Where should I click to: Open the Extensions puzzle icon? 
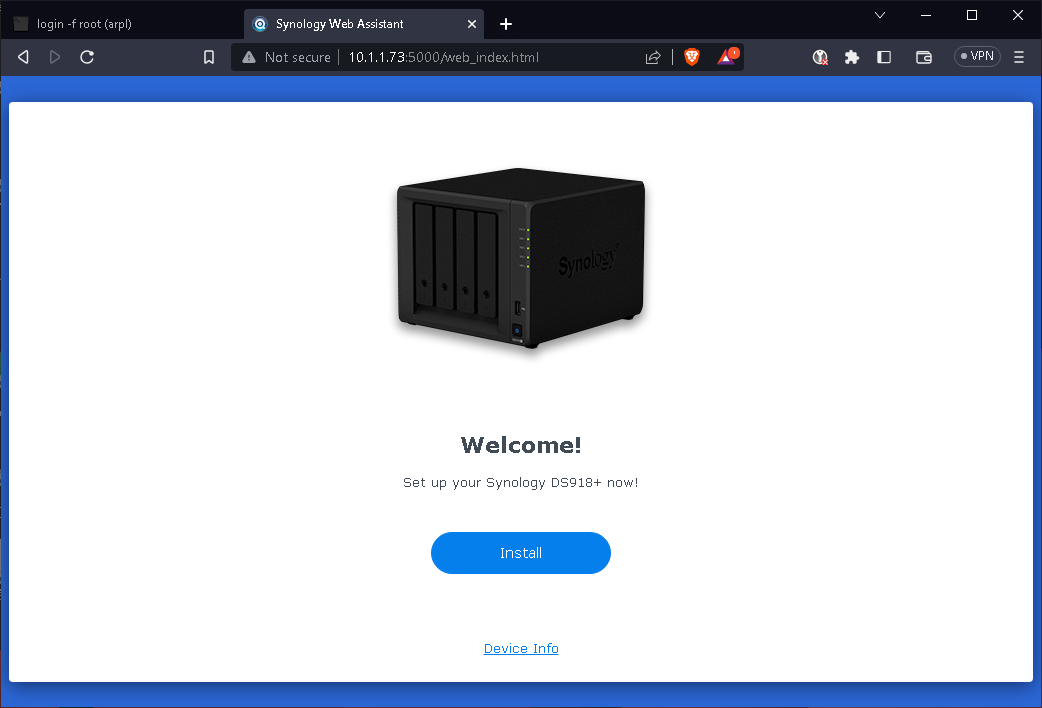852,57
